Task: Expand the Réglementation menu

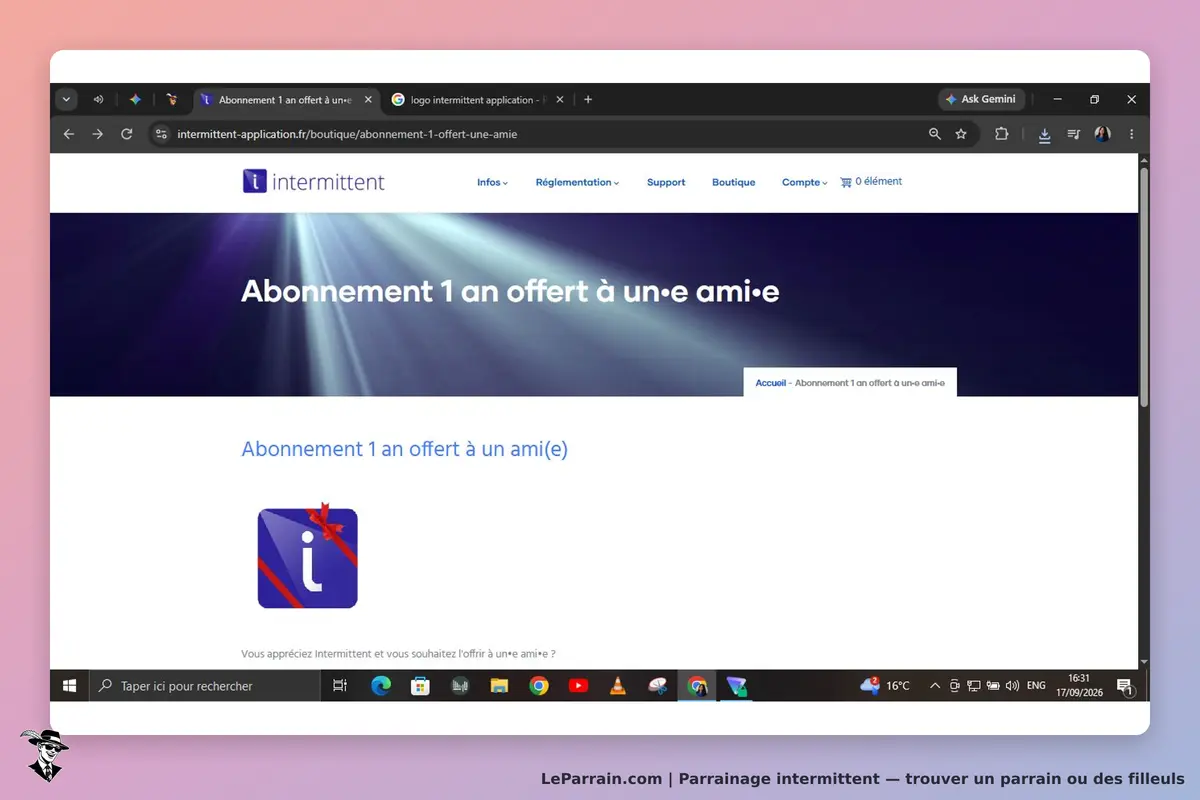Action: click(577, 182)
